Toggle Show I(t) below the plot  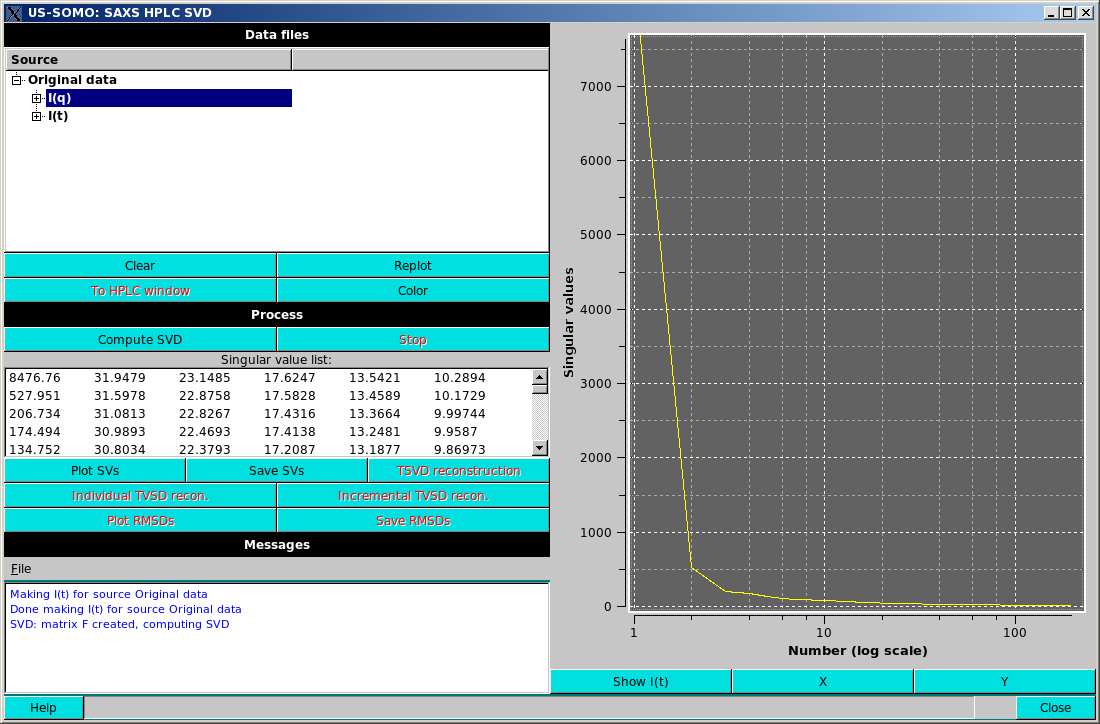click(640, 681)
